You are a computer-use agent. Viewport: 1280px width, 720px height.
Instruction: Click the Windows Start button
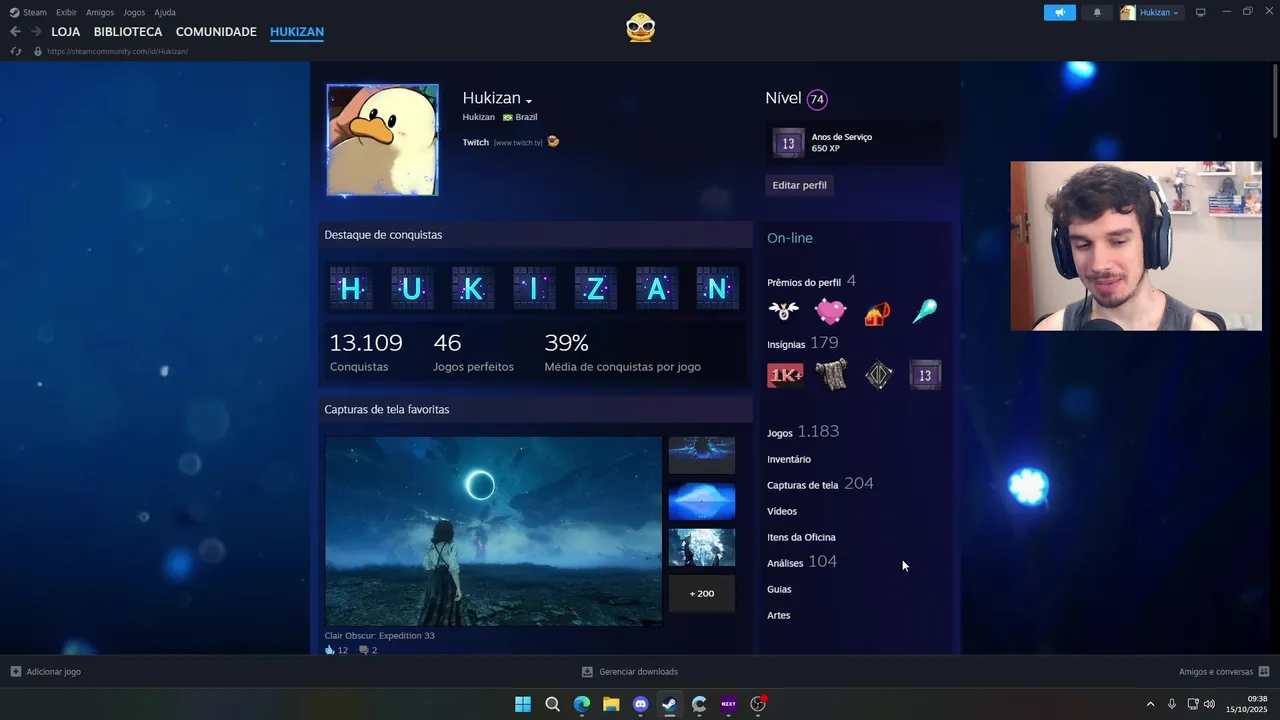tap(523, 704)
